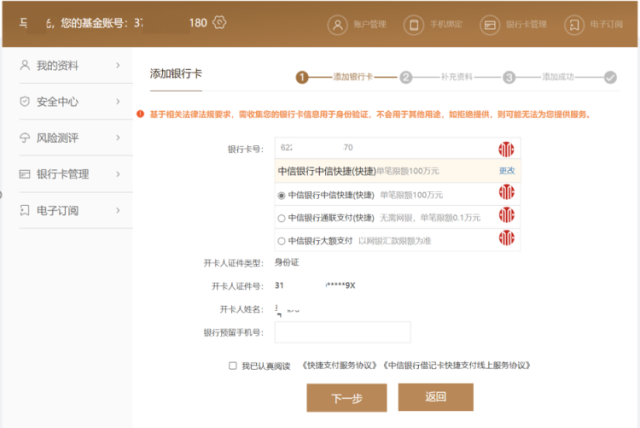Click the selected channel summary 中信银行中信快捷(快捷)

327,171
